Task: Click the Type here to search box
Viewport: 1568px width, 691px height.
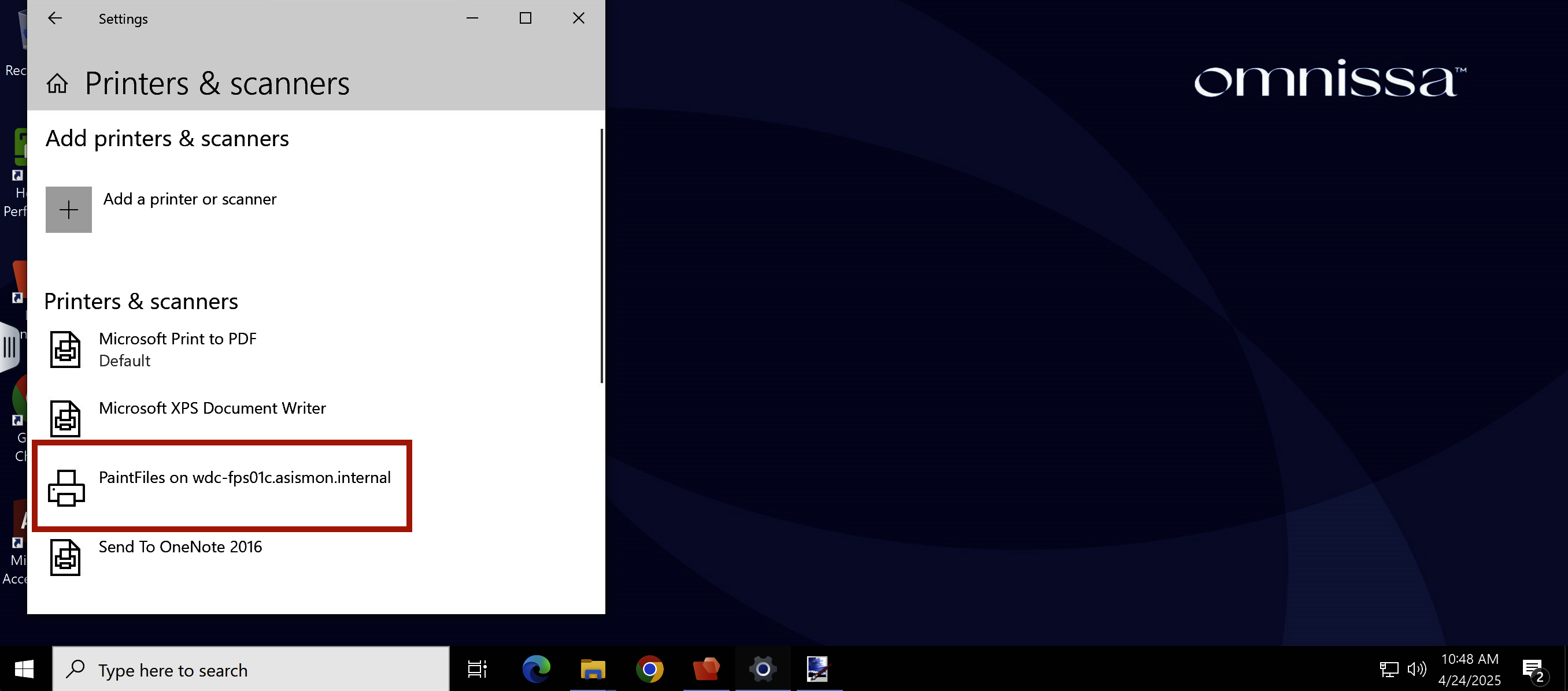Action: click(251, 670)
